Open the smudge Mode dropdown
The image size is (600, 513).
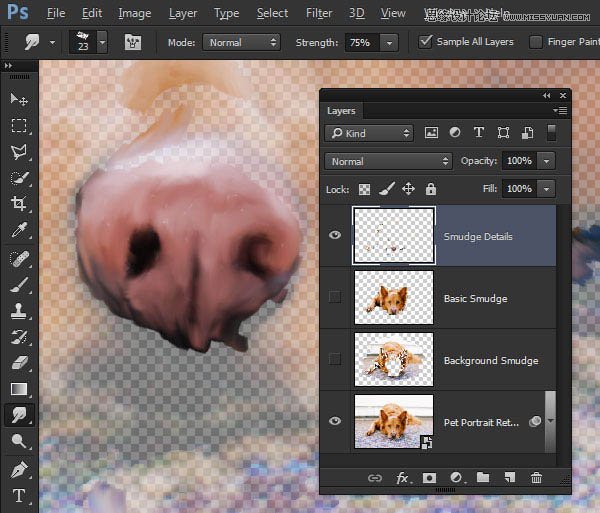(241, 42)
